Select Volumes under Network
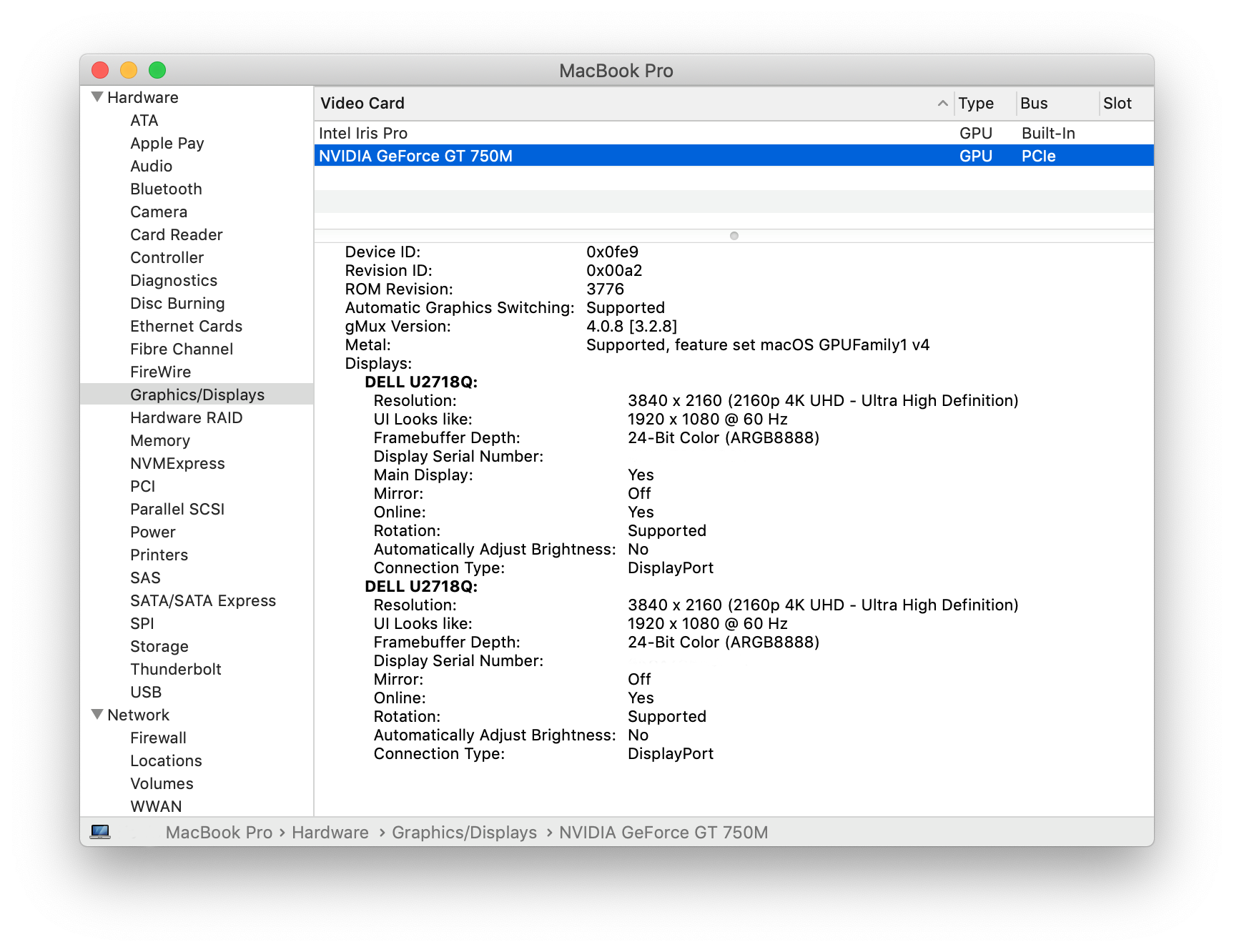 click(162, 784)
